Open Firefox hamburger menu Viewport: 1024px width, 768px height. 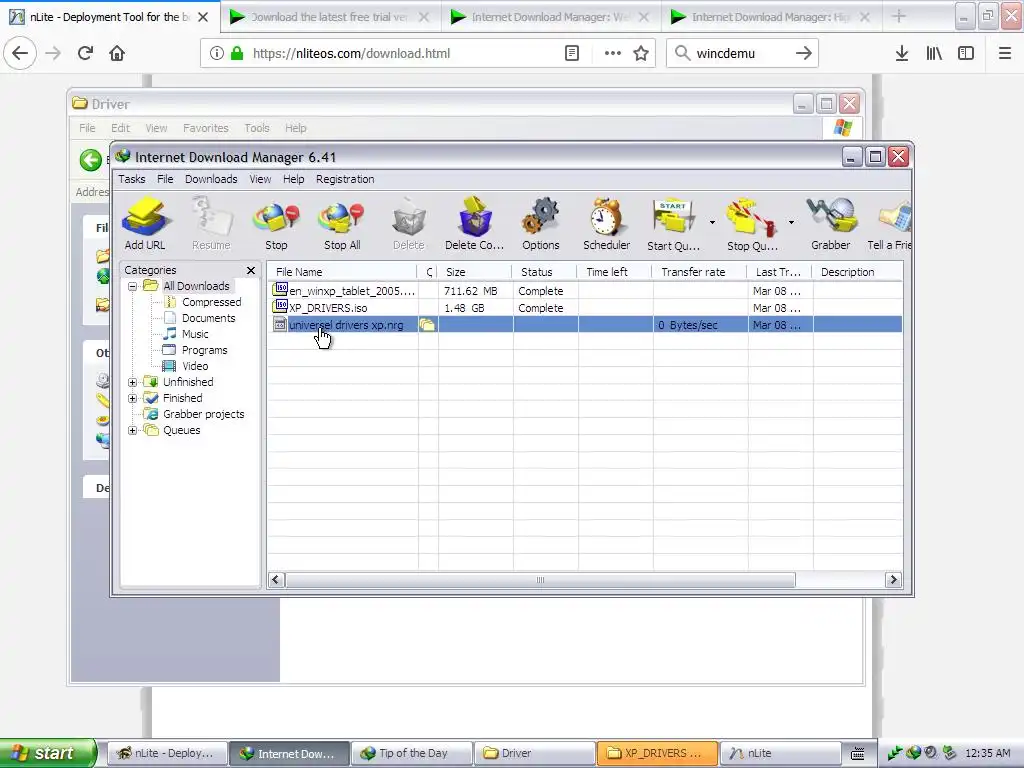[x=1005, y=53]
